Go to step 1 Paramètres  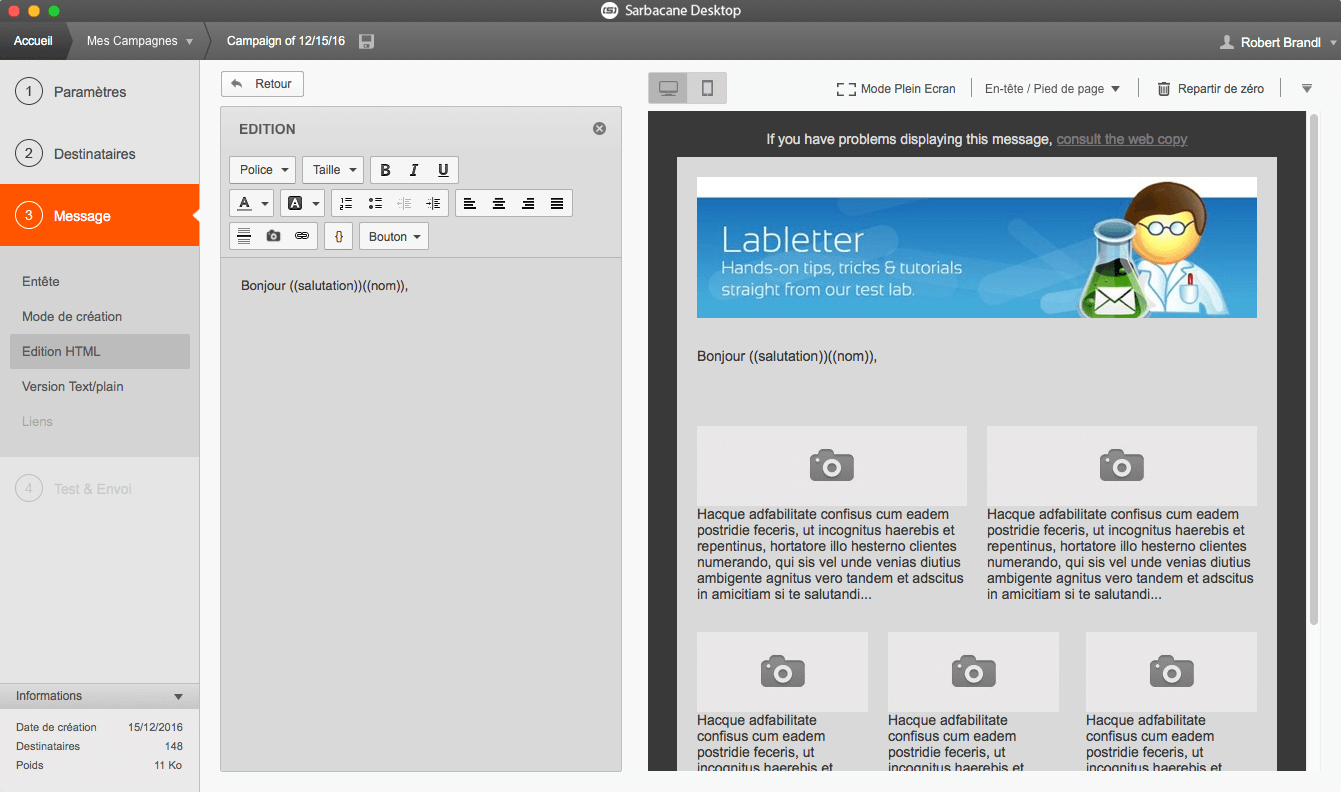[99, 92]
